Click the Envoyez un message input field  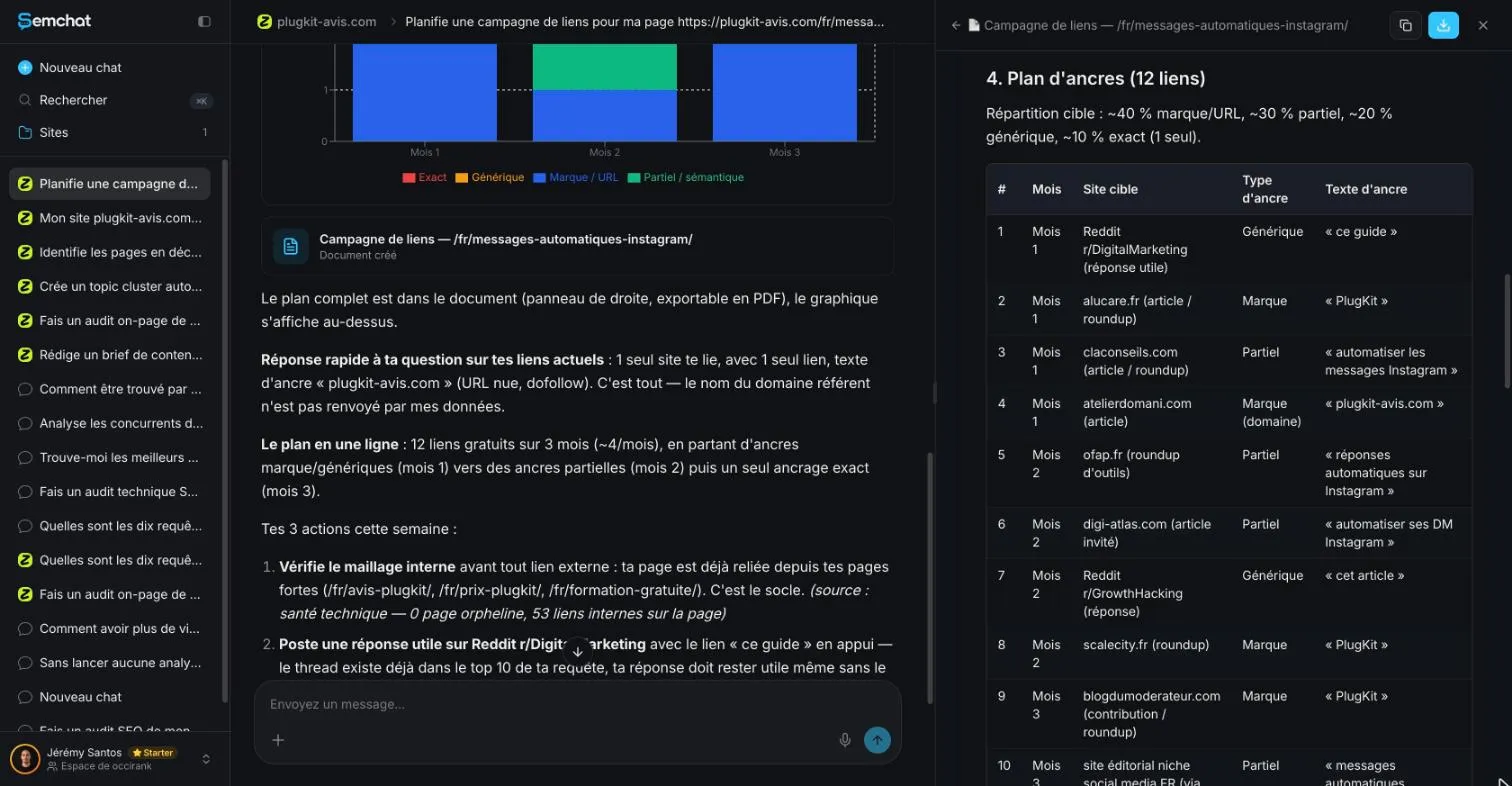pyautogui.click(x=550, y=704)
